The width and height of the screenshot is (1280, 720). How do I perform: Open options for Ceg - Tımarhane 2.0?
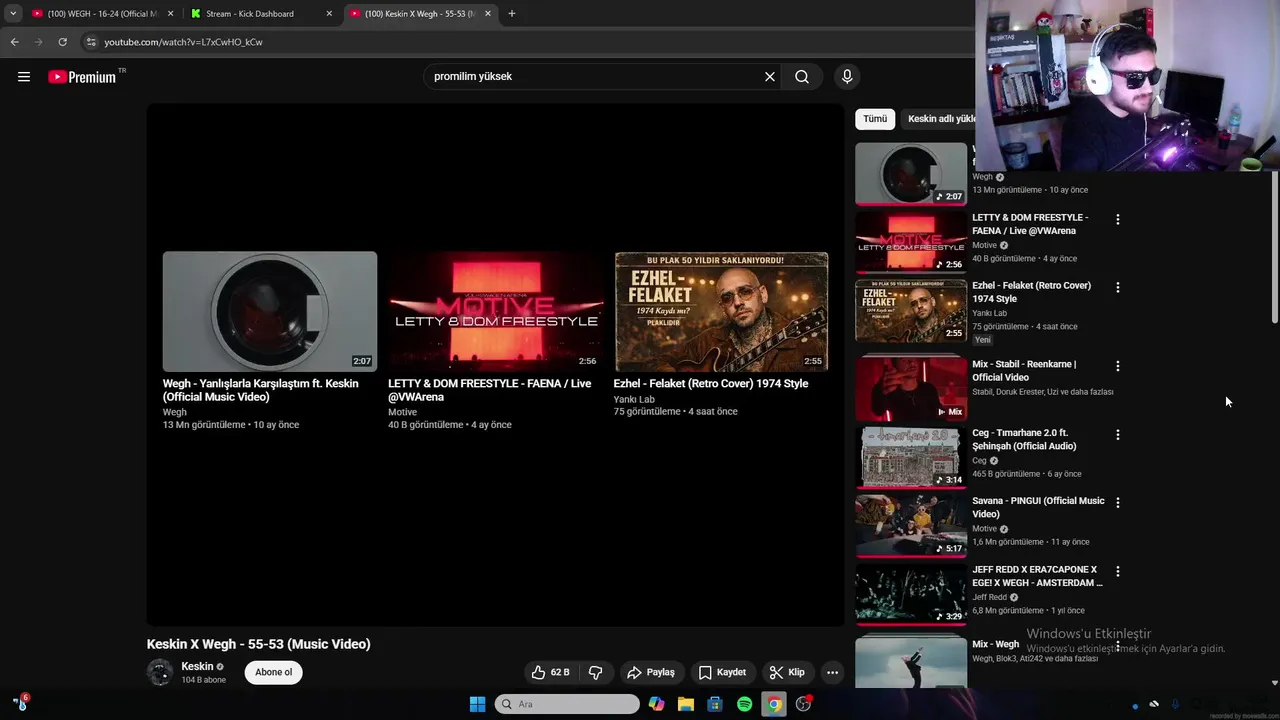click(1118, 435)
